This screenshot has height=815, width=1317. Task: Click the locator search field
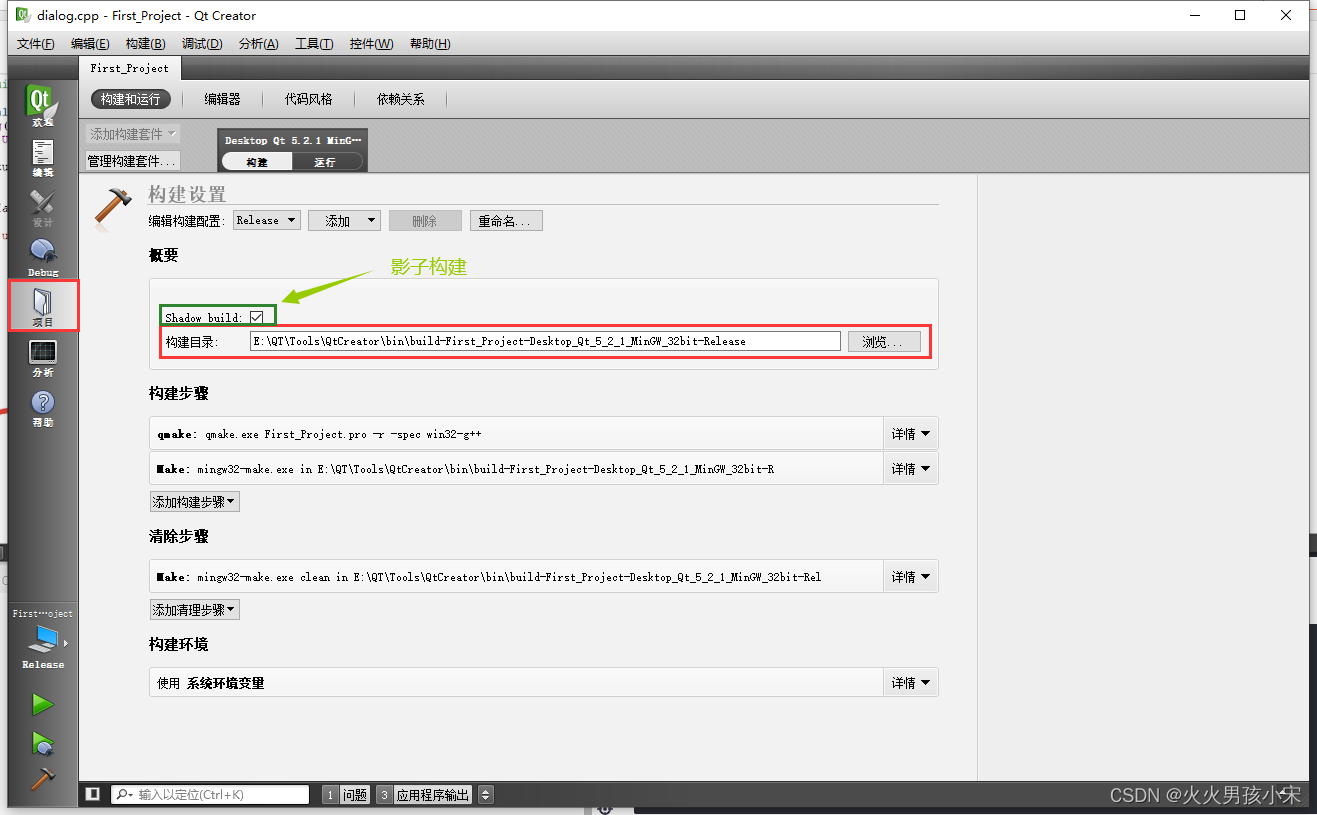pos(210,794)
